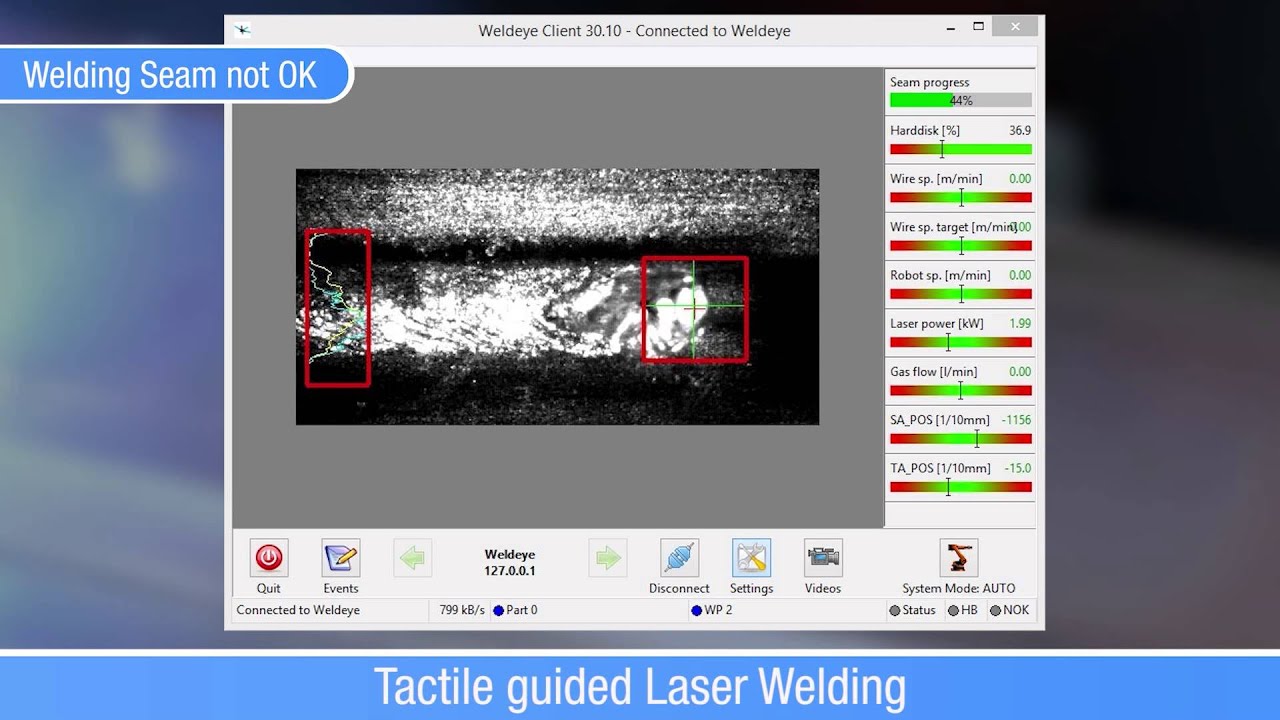Click the Laser power value 1.99
This screenshot has width=1280, height=720.
tap(1020, 324)
